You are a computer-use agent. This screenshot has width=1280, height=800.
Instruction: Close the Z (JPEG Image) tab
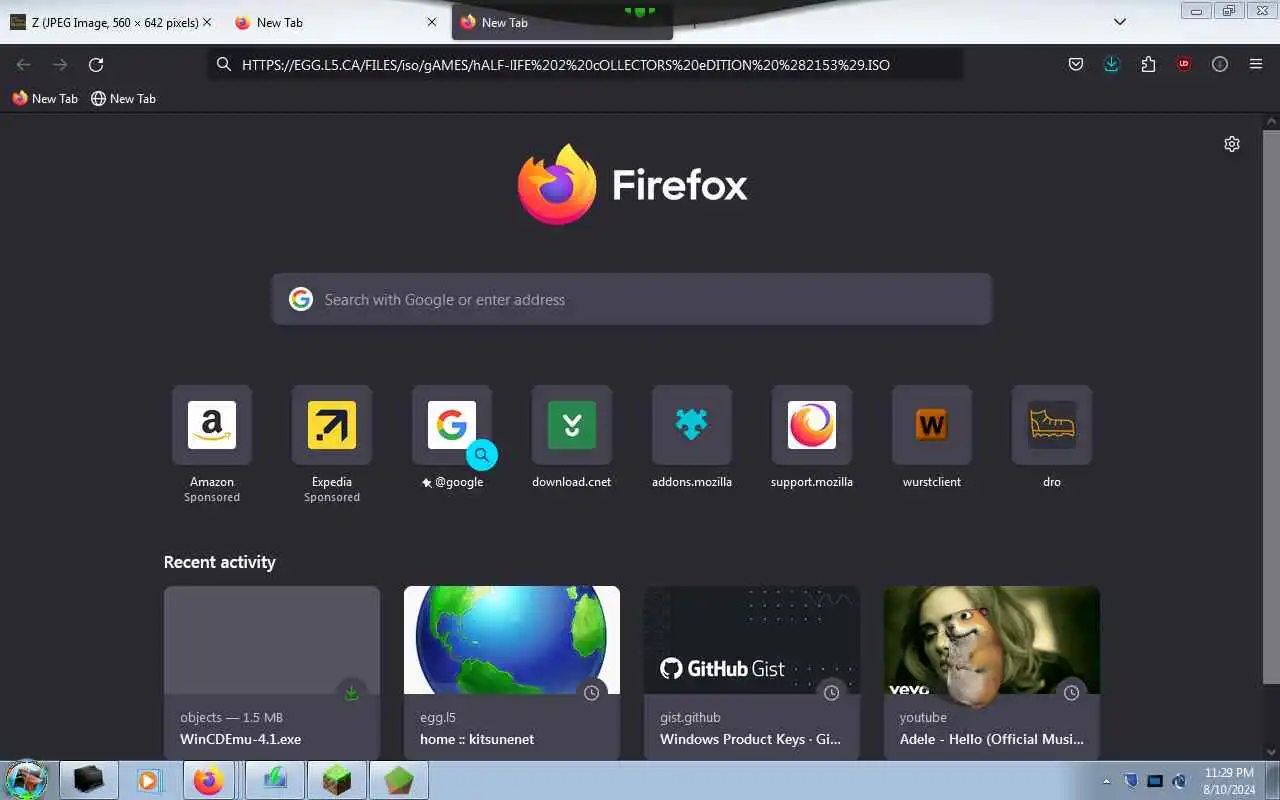(207, 22)
